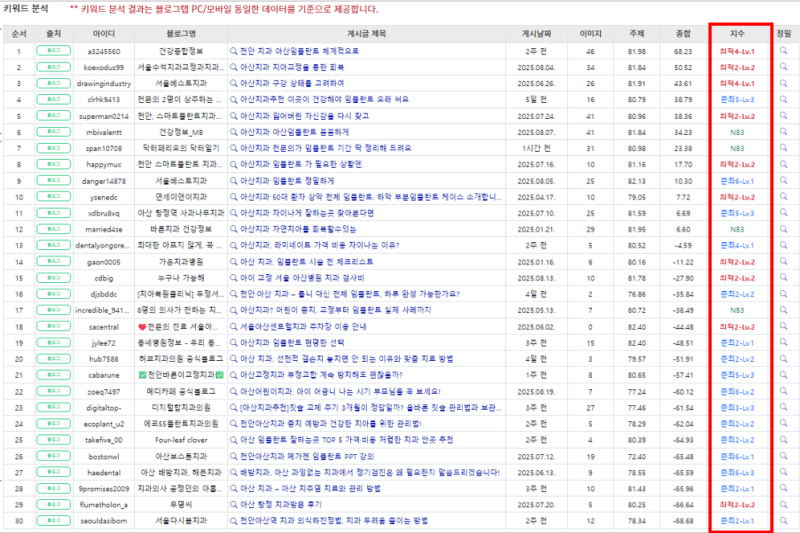This screenshot has height=533, width=800.
Task: Sort by the 종합 column header
Action: tap(683, 34)
